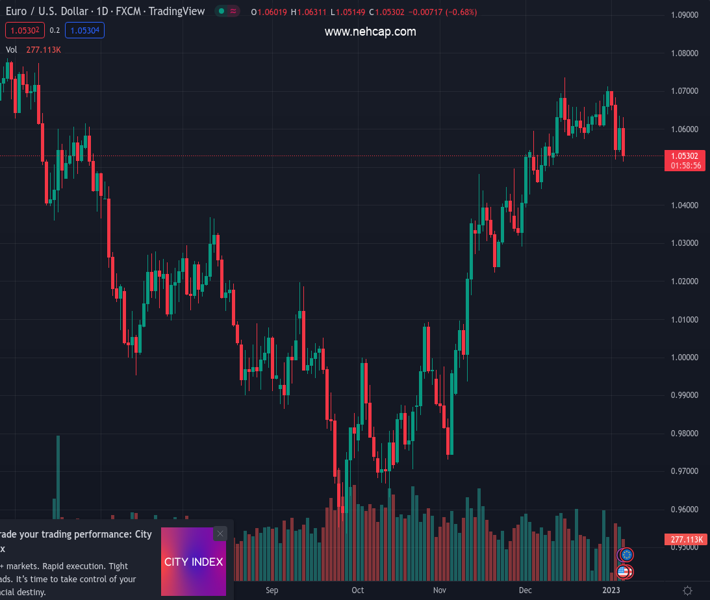Image resolution: width=710 pixels, height=600 pixels.
Task: Click the Sep label on the time axis
Action: coord(272,591)
